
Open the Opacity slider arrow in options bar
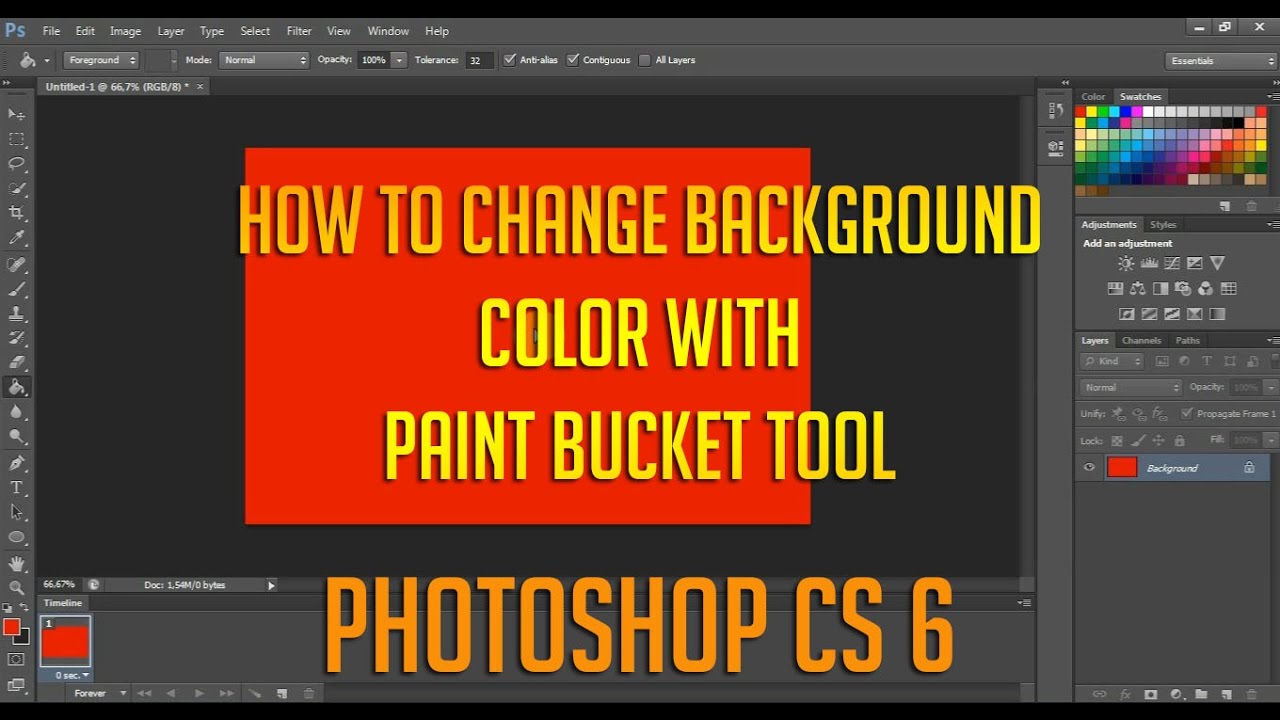[x=400, y=60]
